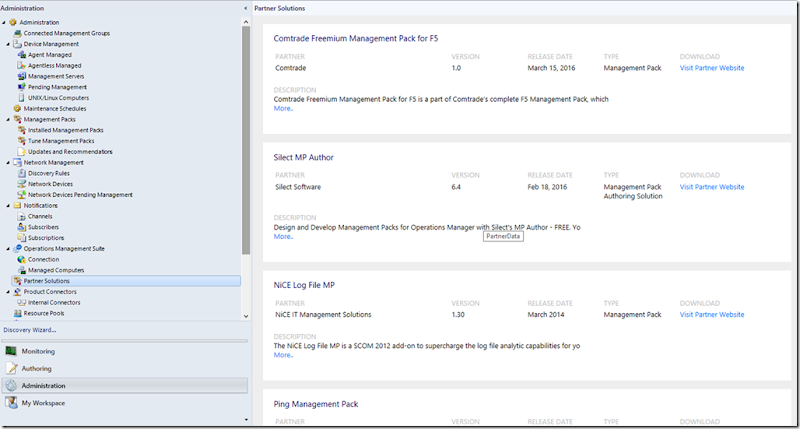Select Product Connectors in the tree

(50, 292)
